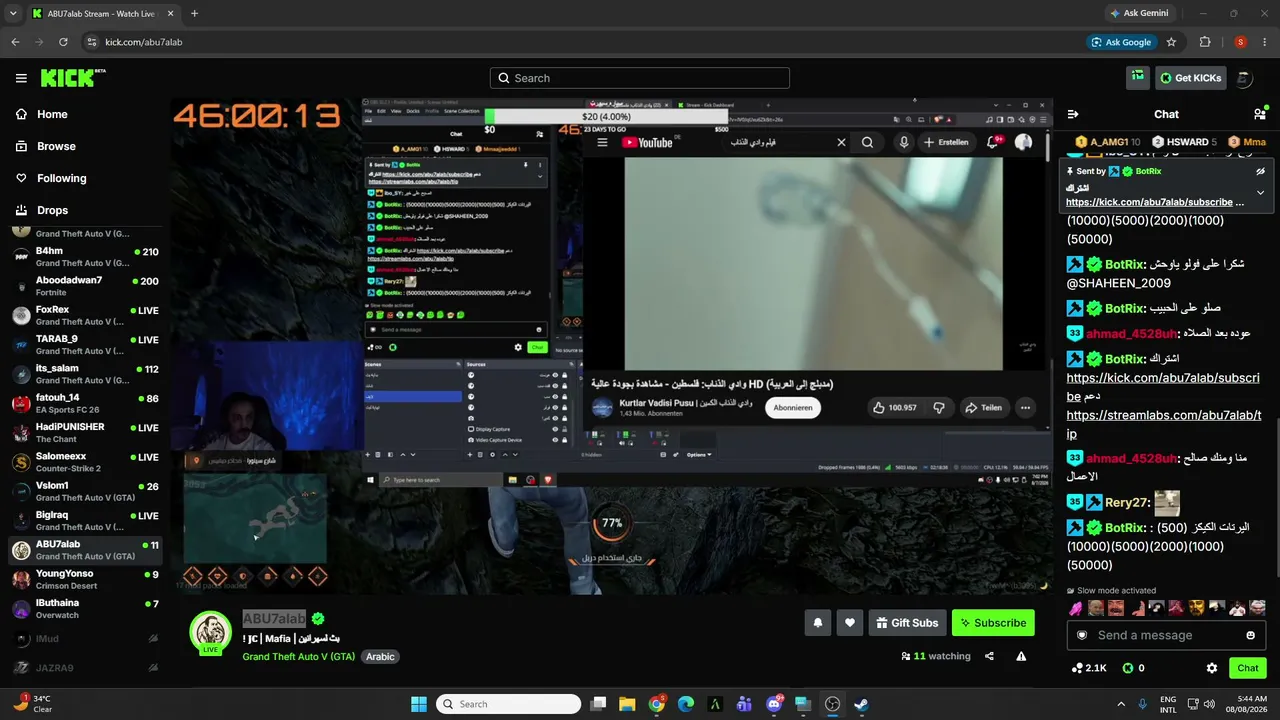
Task: Click the Arabic language tag
Action: [380, 656]
